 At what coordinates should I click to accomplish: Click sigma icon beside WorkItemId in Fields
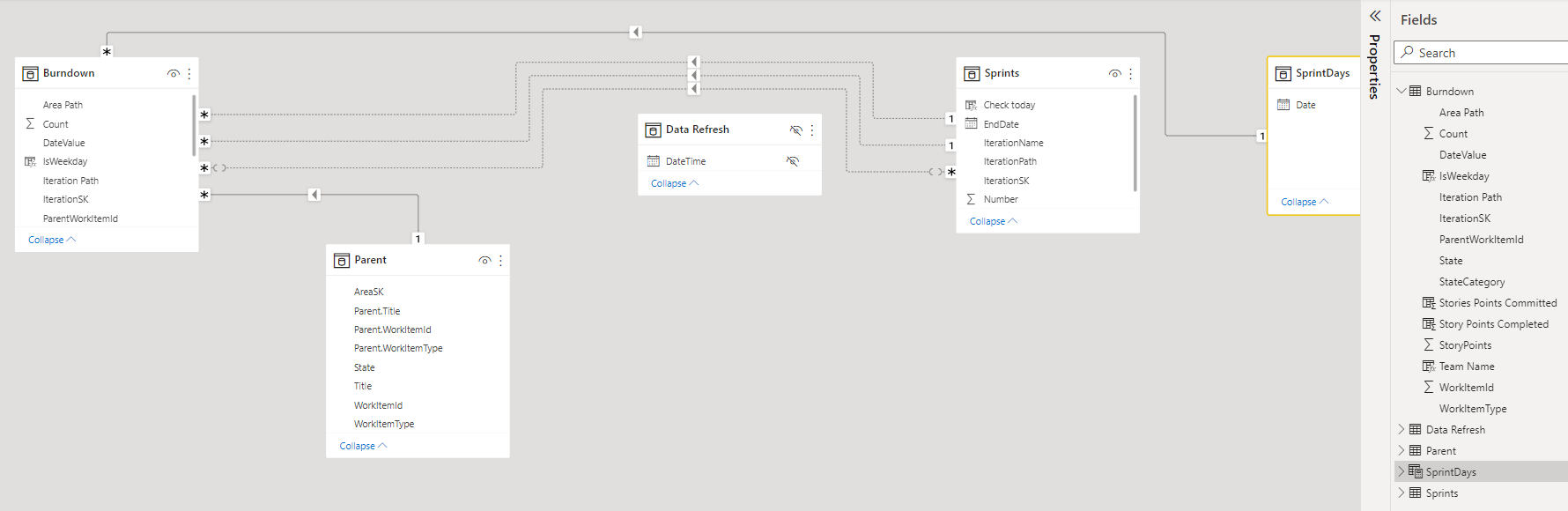pos(1429,388)
